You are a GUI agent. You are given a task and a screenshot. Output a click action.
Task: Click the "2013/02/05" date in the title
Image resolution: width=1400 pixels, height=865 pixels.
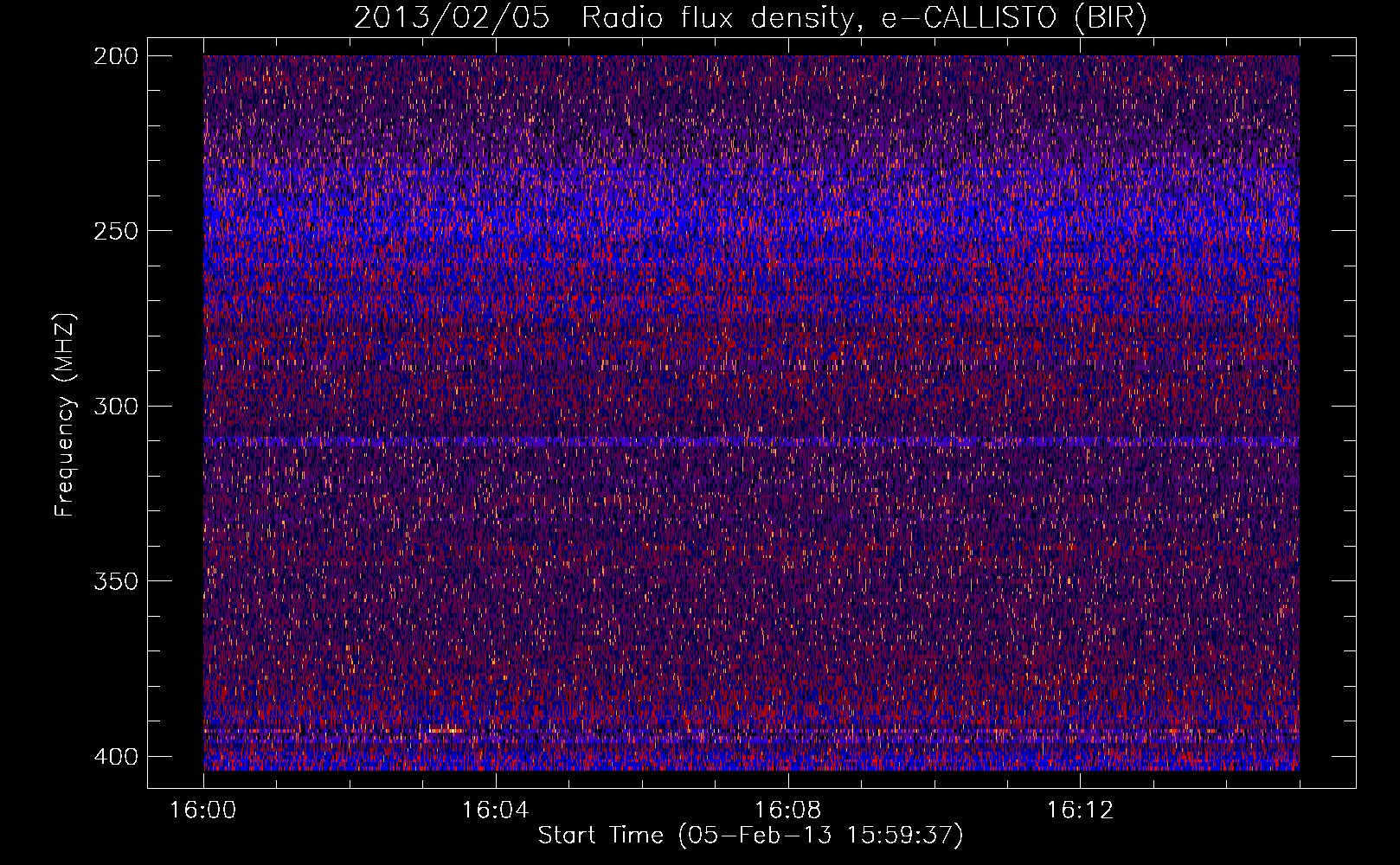point(452,18)
